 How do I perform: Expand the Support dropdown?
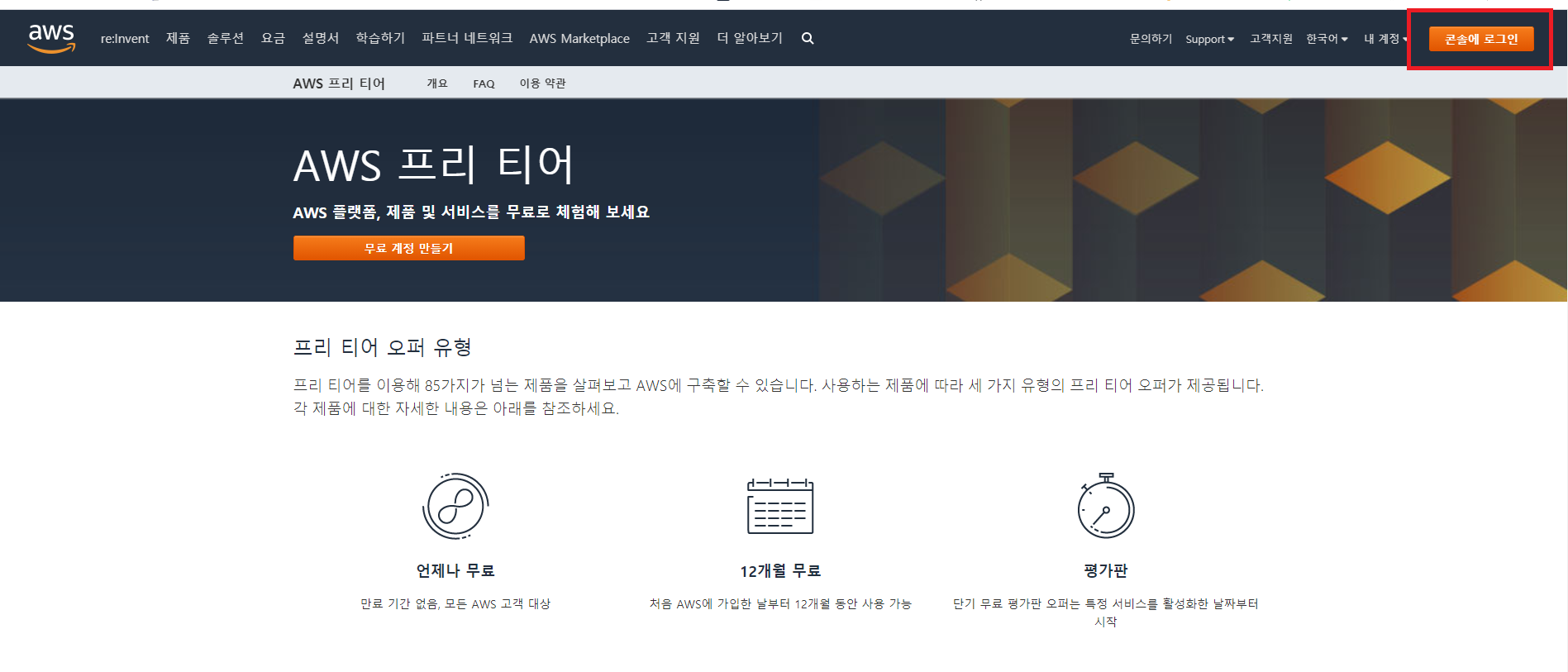point(1209,39)
